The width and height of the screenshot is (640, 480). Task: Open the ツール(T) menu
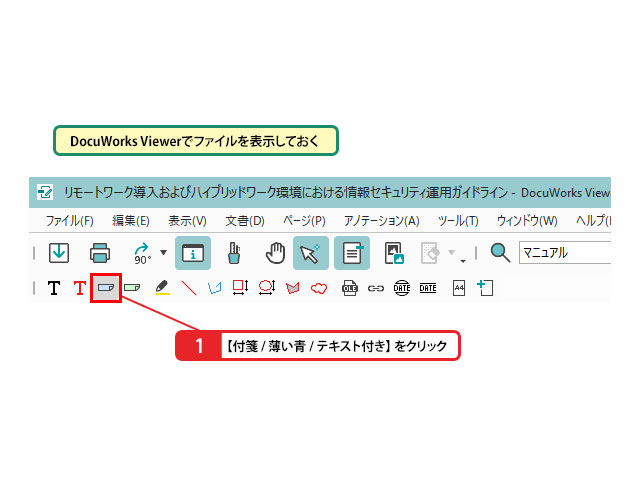(x=458, y=221)
